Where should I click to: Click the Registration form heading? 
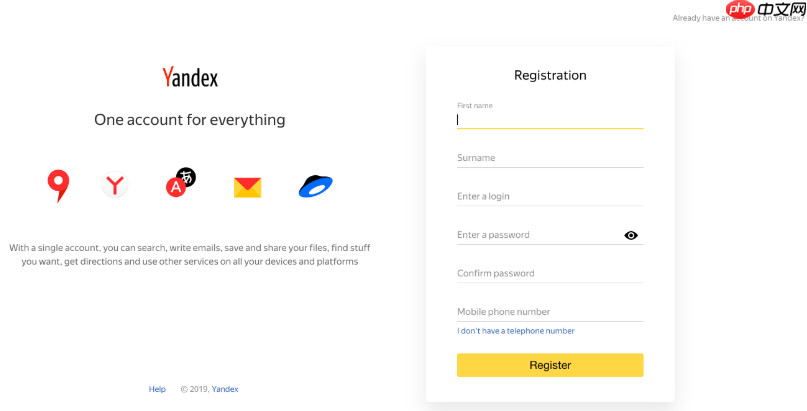tap(550, 75)
